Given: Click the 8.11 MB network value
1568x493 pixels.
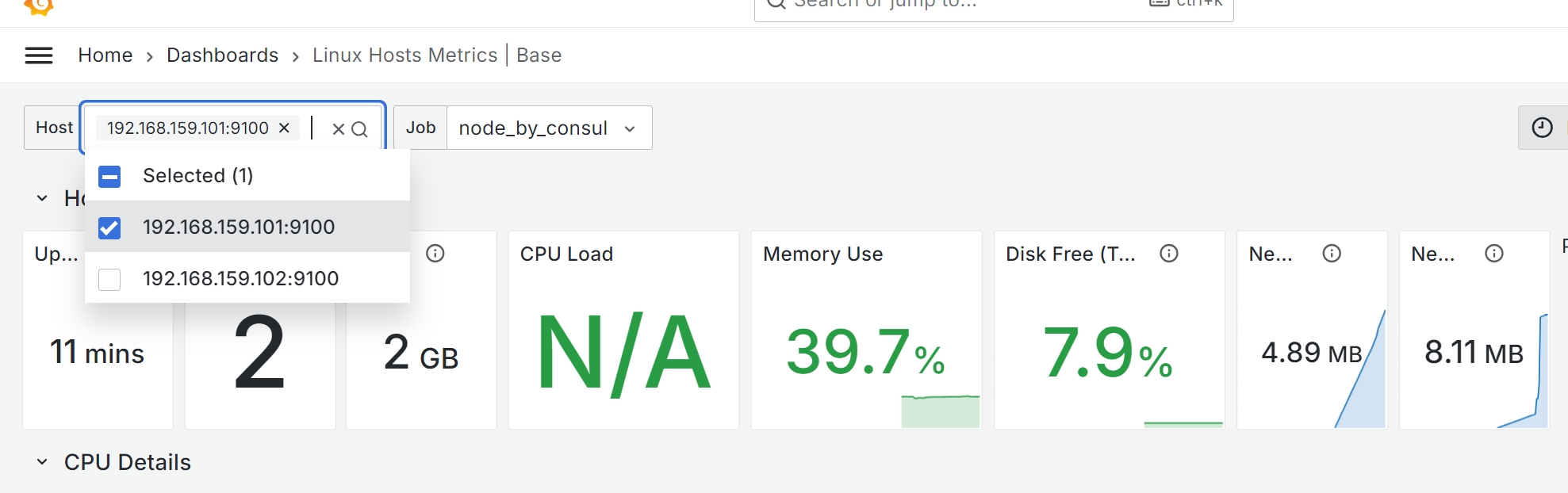Looking at the screenshot, I should (x=1474, y=353).
